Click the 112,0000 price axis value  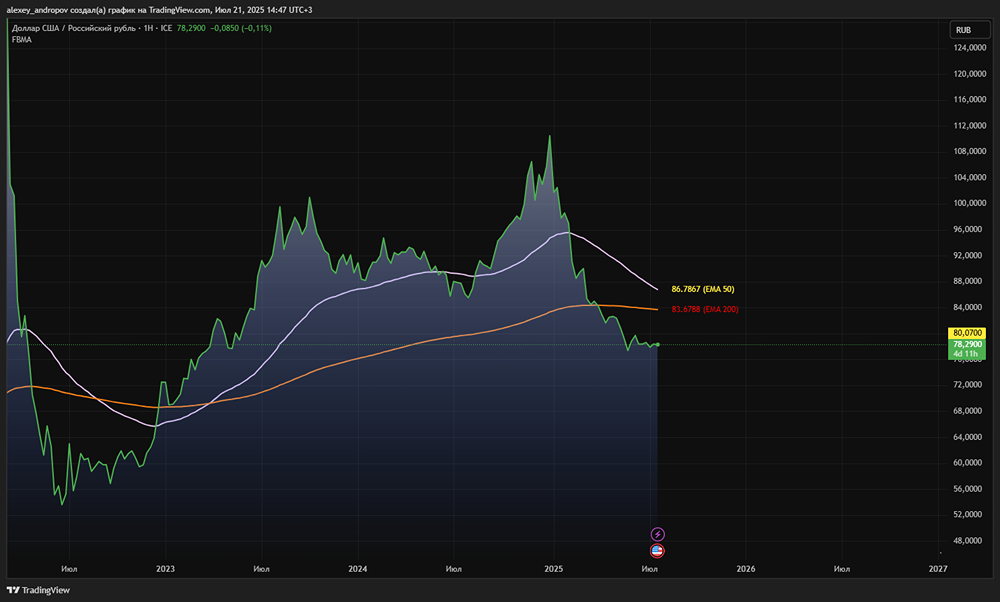click(969, 126)
